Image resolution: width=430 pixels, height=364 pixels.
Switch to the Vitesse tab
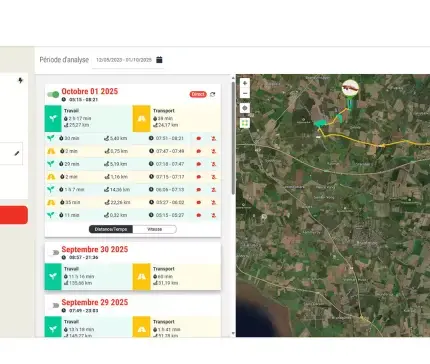click(155, 229)
